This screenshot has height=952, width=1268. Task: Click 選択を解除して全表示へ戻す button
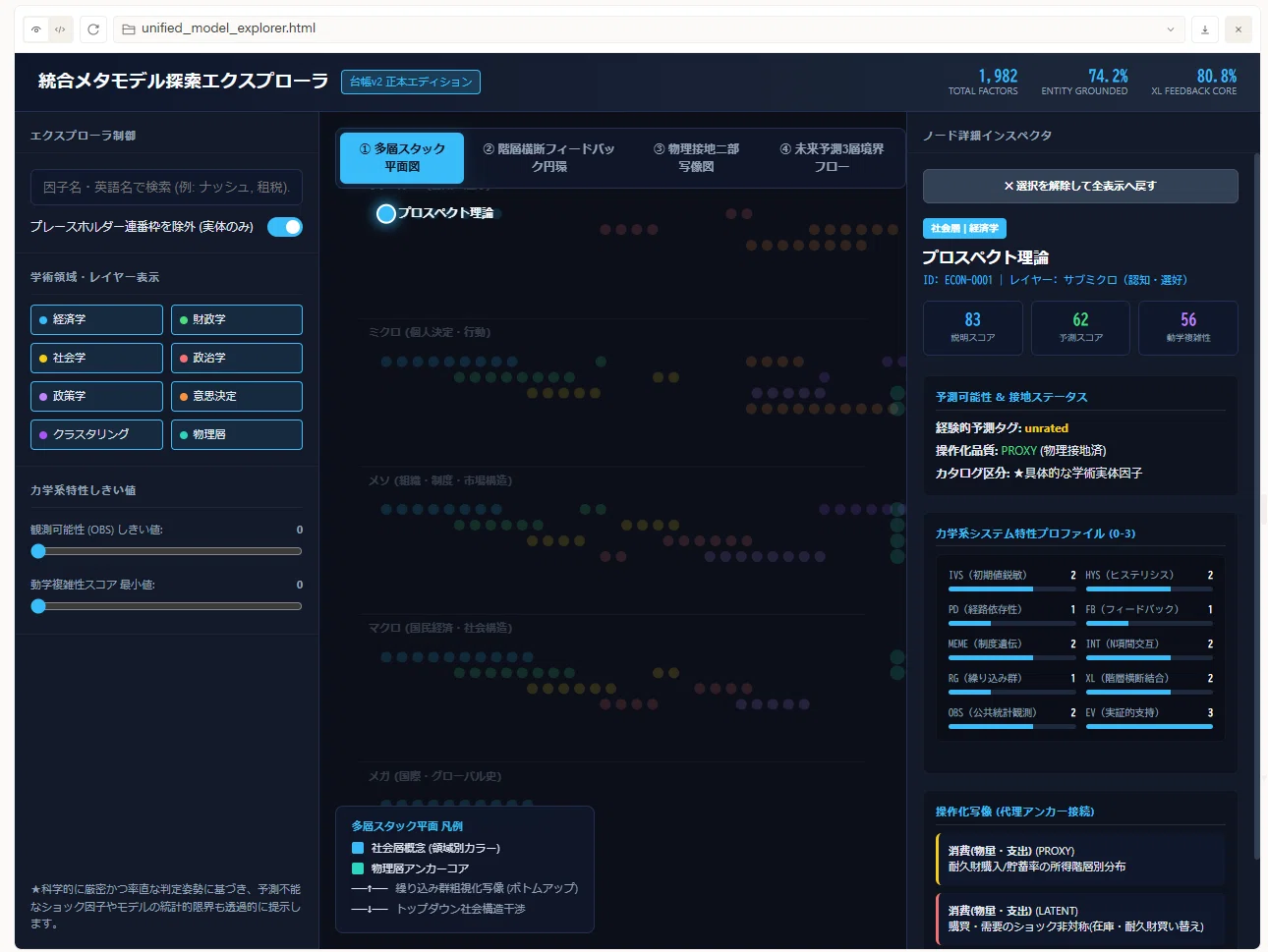[x=1080, y=186]
